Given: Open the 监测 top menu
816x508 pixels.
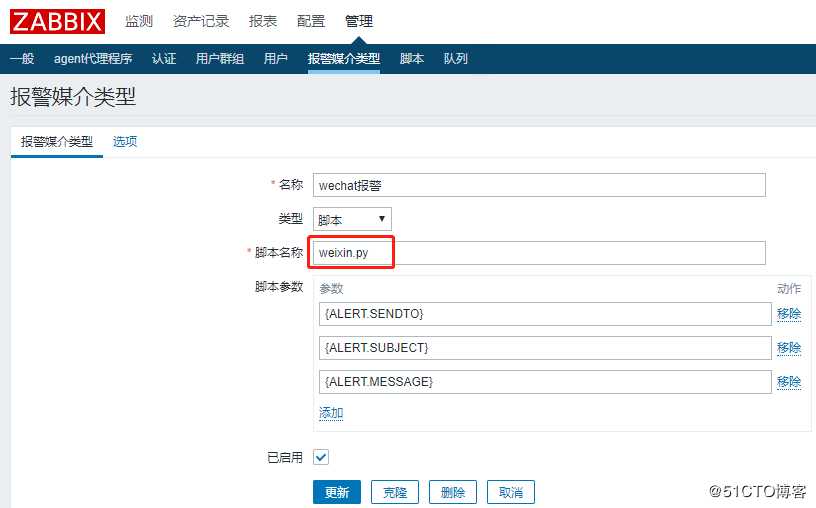Looking at the screenshot, I should [x=139, y=21].
